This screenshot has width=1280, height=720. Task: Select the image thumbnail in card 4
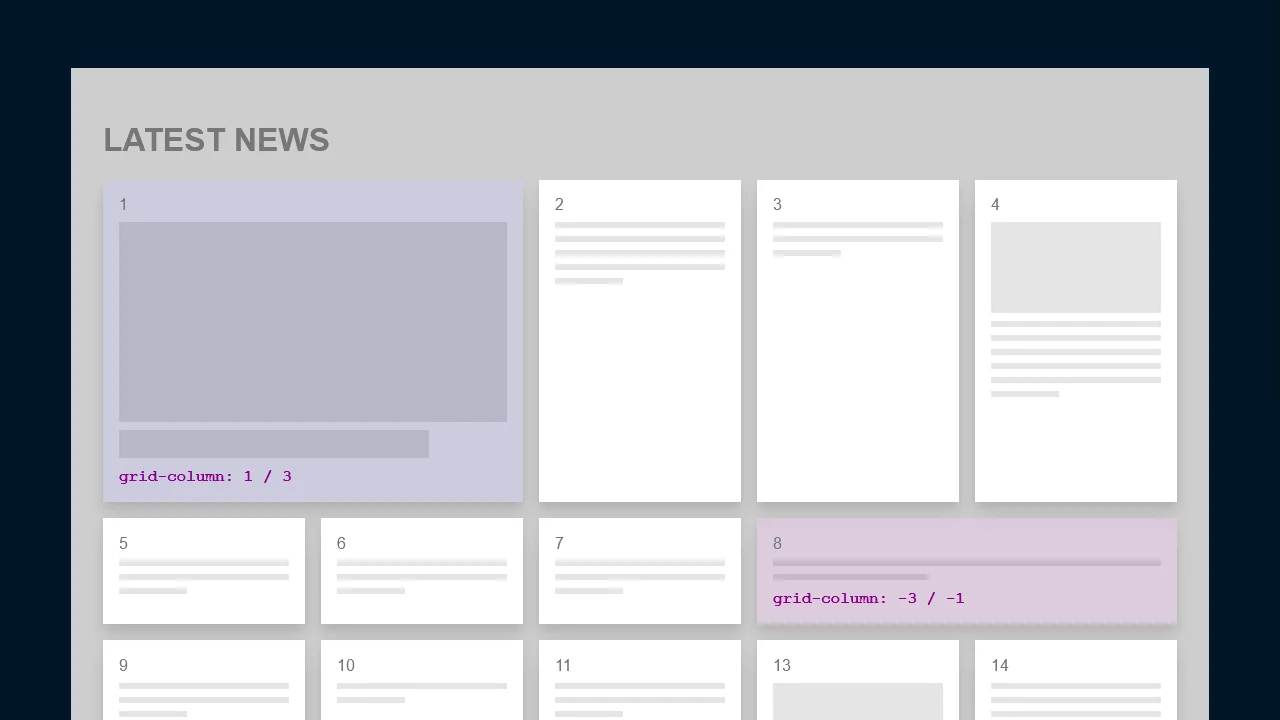click(x=1075, y=266)
